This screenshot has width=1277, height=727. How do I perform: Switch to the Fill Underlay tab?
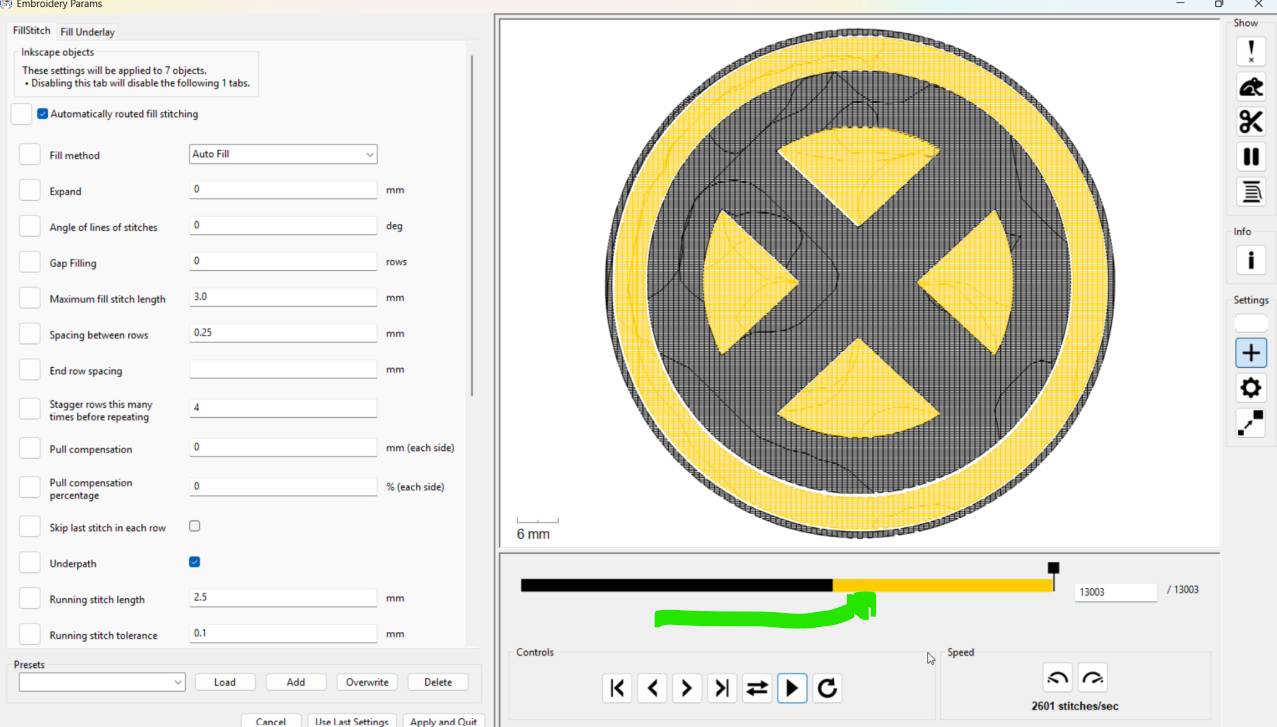tap(87, 32)
